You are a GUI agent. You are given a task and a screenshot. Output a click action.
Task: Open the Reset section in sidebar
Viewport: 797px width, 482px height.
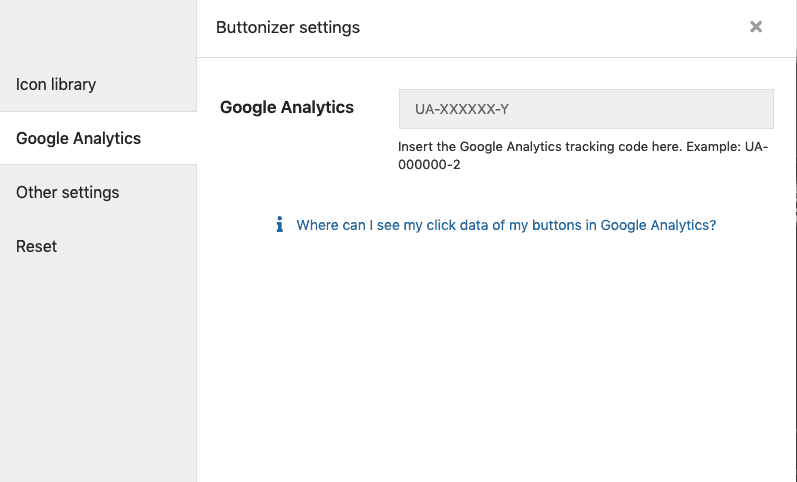click(x=98, y=246)
